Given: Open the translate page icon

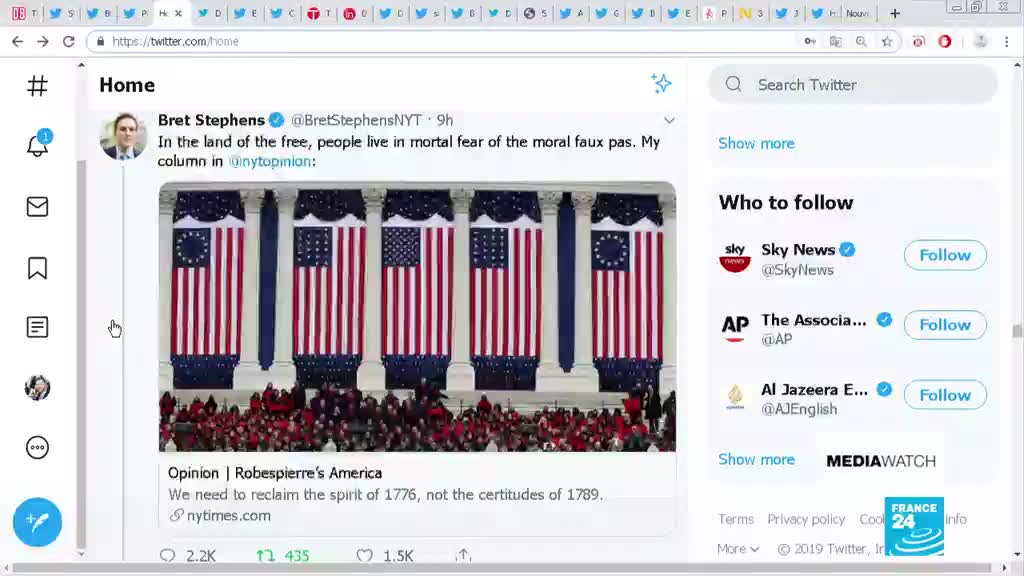Looking at the screenshot, I should tap(835, 41).
